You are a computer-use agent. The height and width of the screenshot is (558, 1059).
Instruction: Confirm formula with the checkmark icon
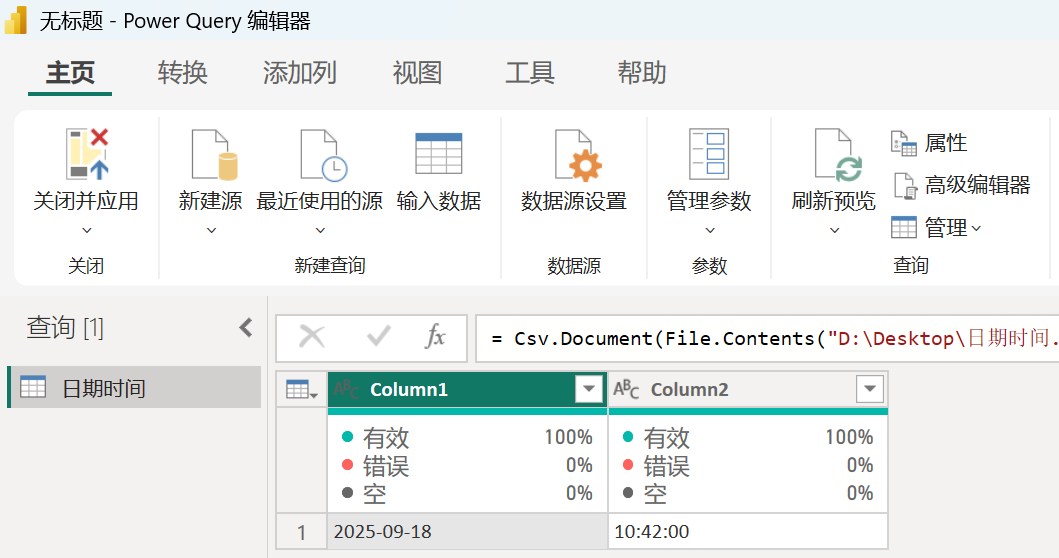pyautogui.click(x=378, y=336)
